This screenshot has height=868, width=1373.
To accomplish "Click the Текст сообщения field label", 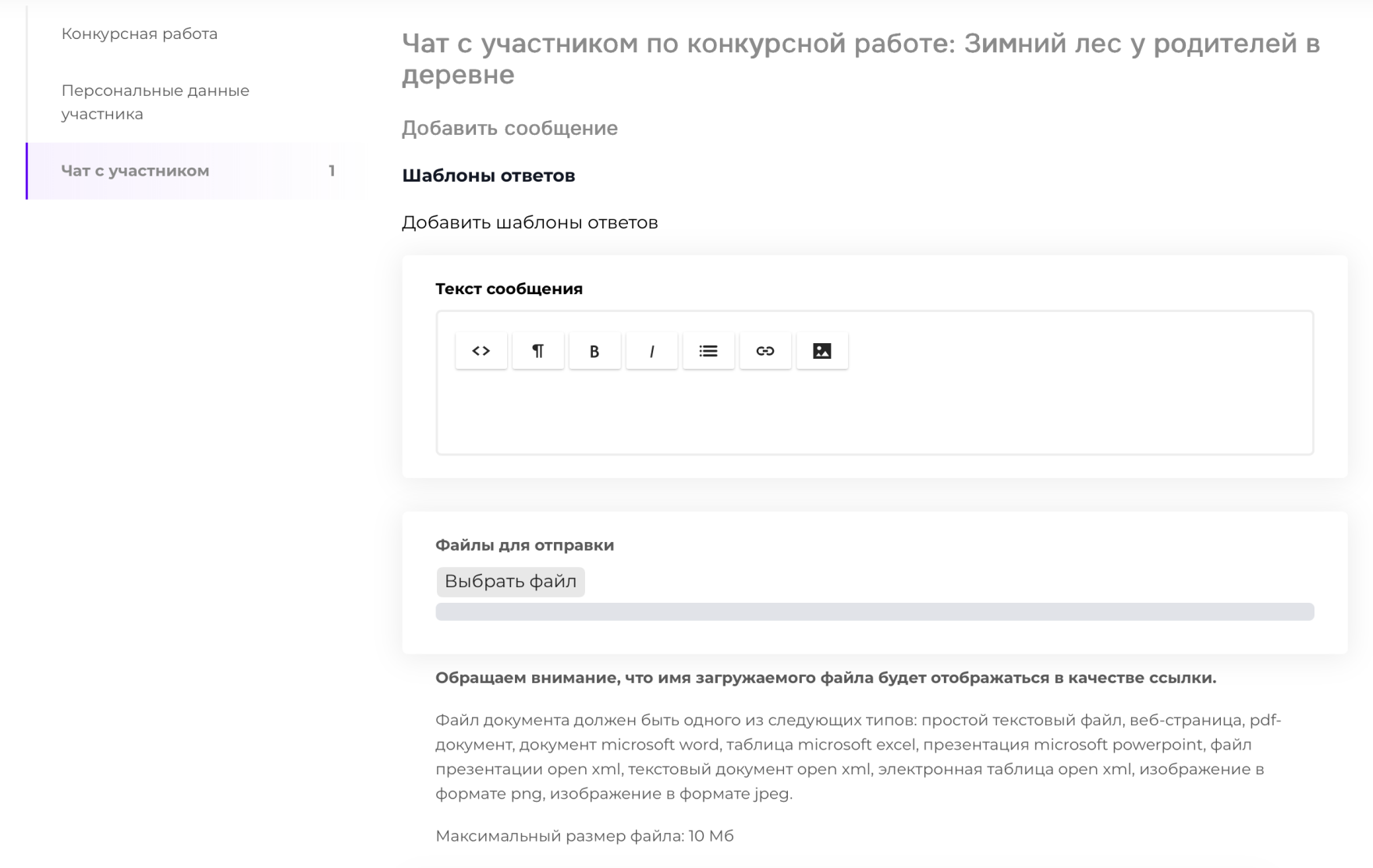I will tap(509, 289).
